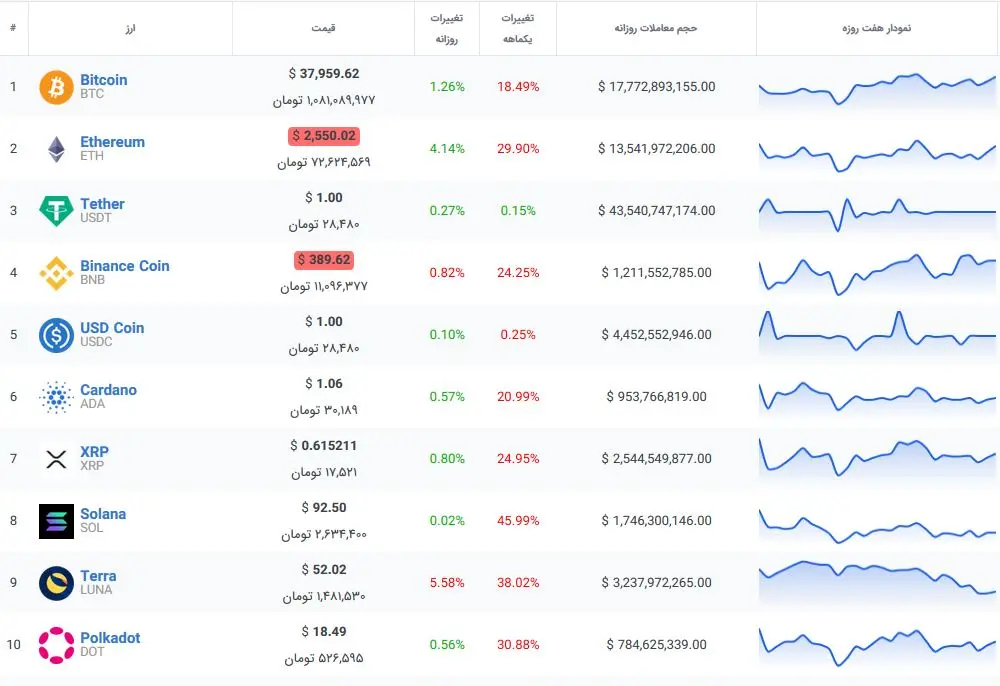Sort by the قیمت price column header

pyautogui.click(x=323, y=28)
